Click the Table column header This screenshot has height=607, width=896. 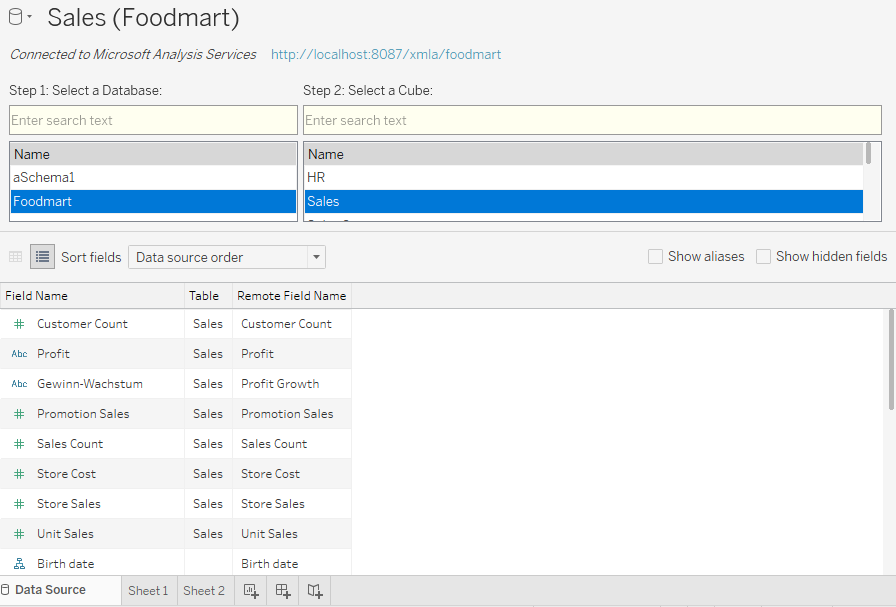coord(208,295)
